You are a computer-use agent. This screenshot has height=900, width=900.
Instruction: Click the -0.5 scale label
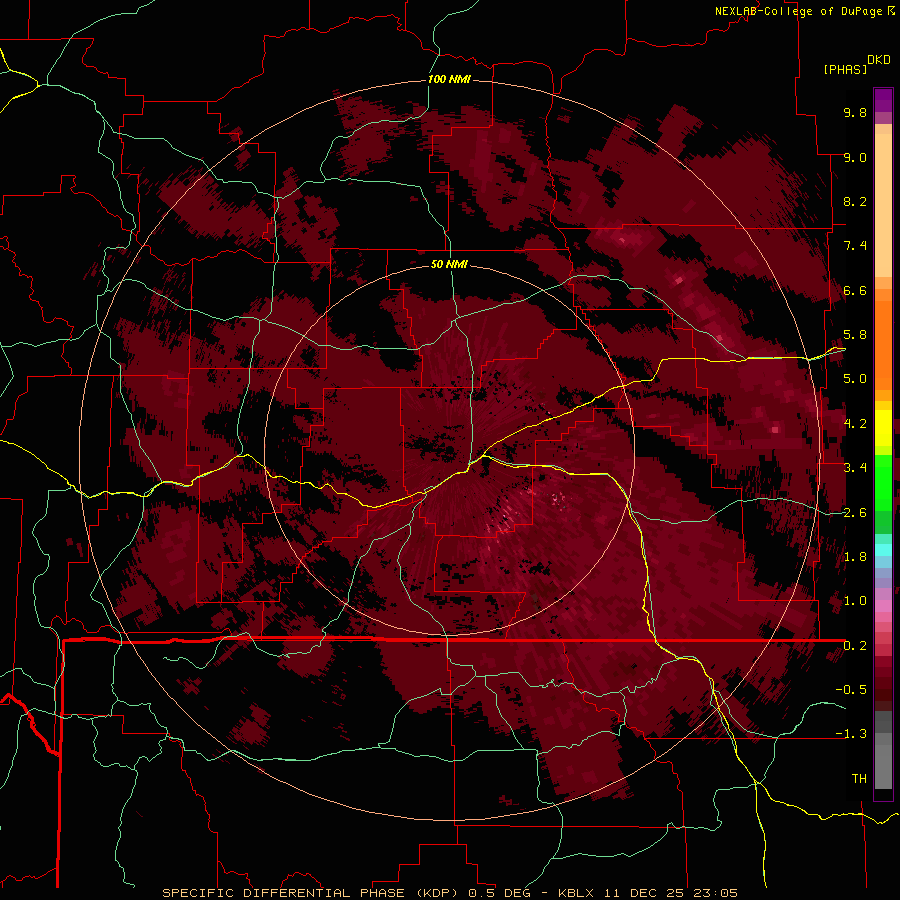(851, 690)
